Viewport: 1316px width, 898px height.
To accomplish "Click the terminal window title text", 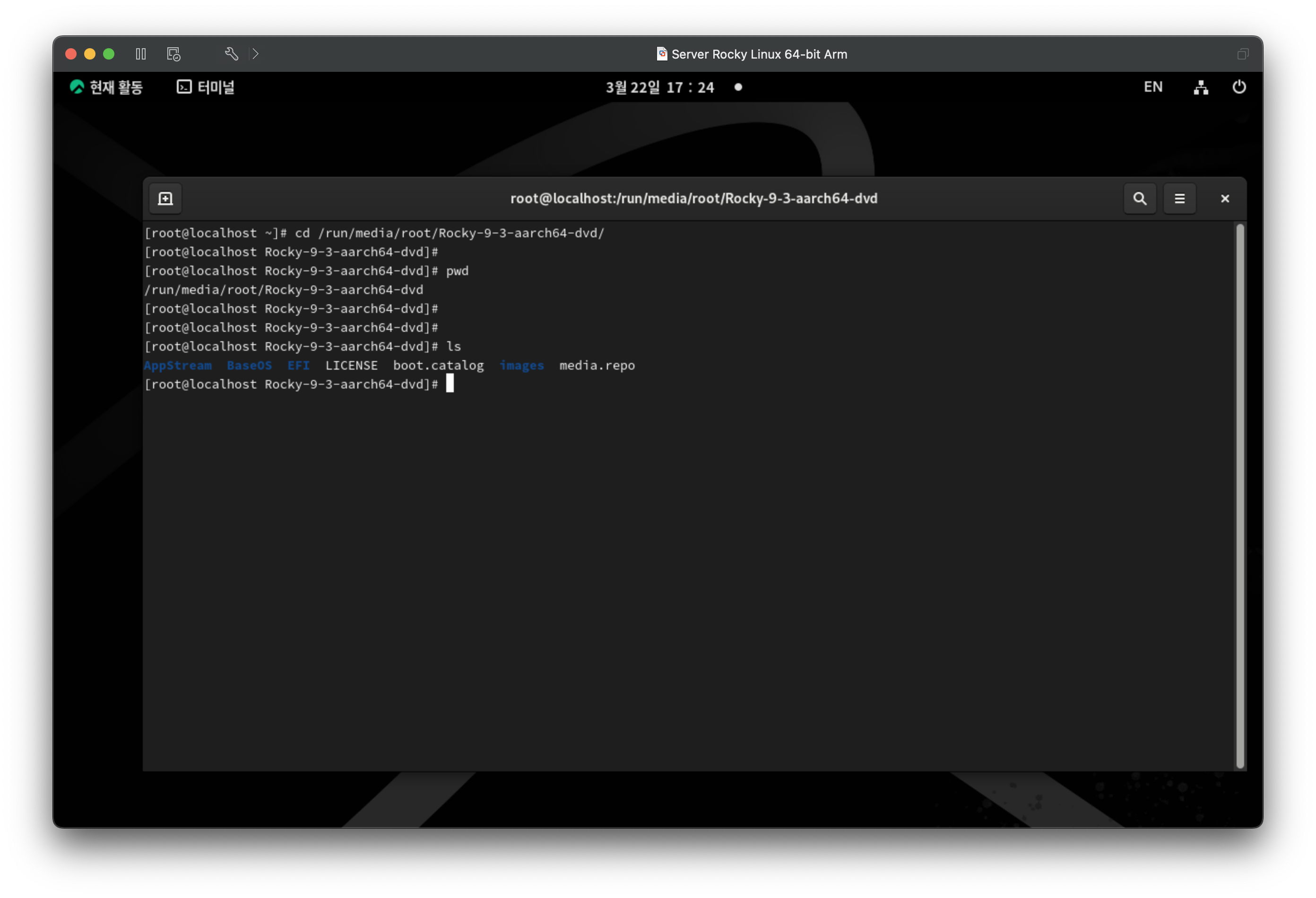I will [693, 199].
